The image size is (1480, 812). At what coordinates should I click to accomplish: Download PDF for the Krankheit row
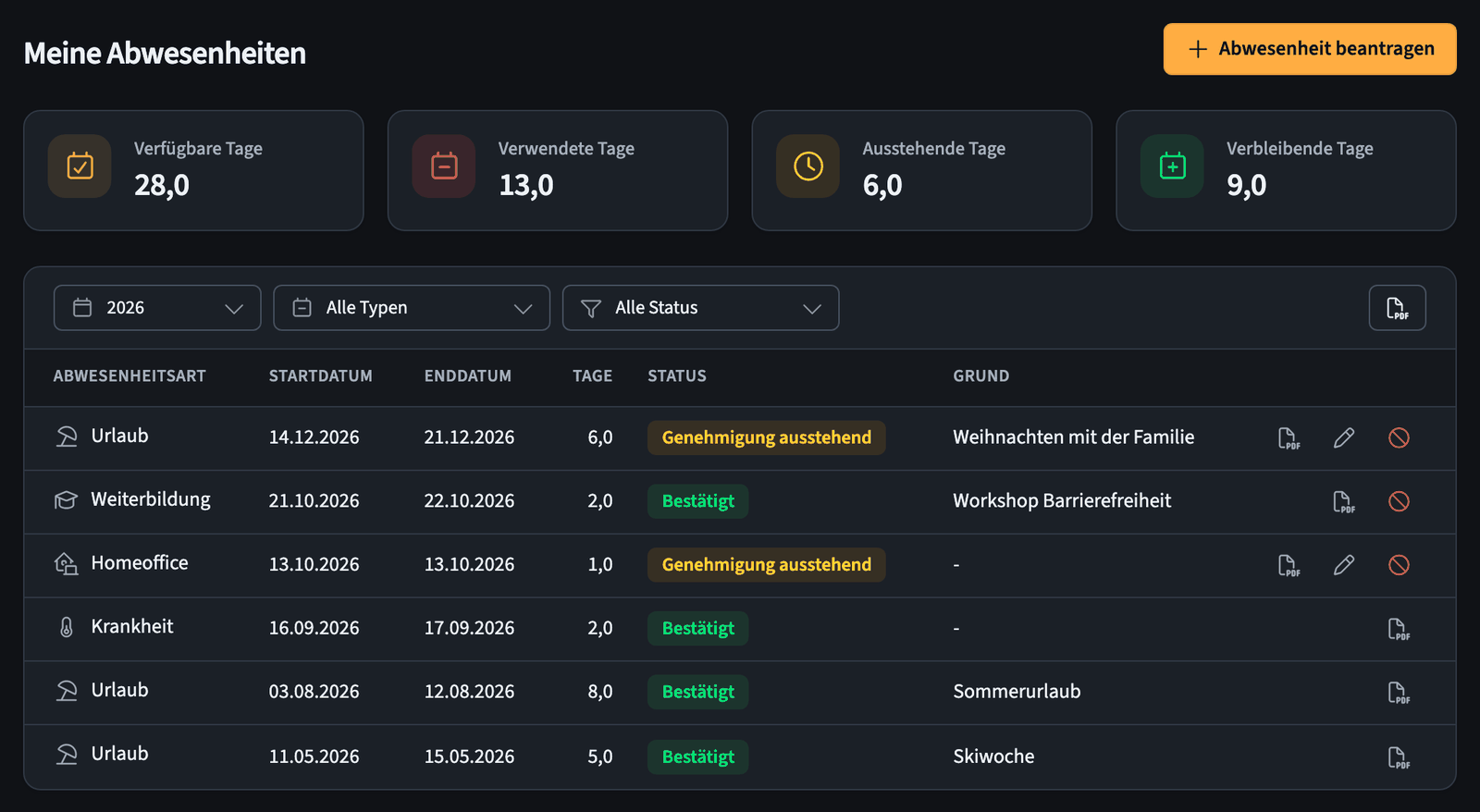point(1399,629)
